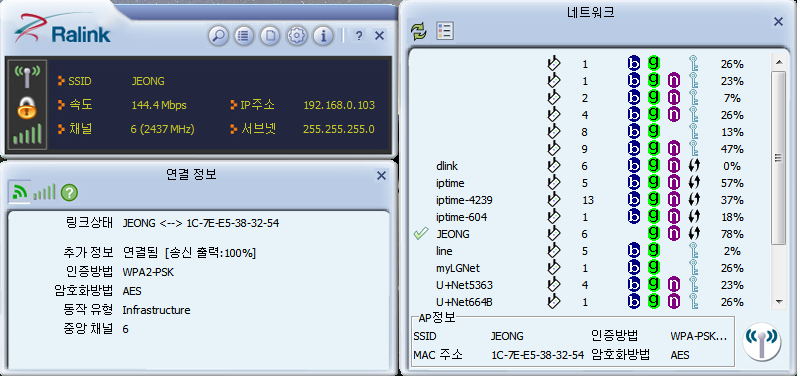Open help with the question mark button

[359, 36]
